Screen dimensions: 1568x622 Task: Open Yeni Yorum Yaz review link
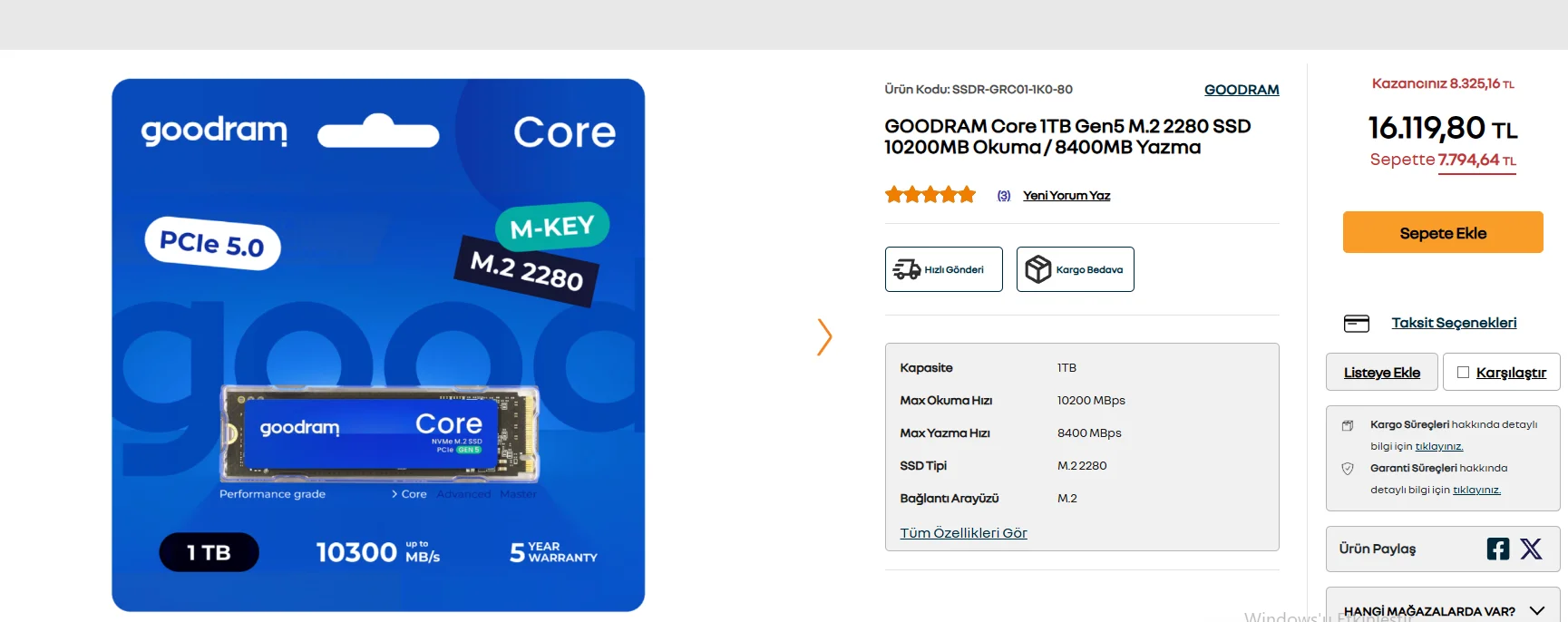pos(1066,195)
